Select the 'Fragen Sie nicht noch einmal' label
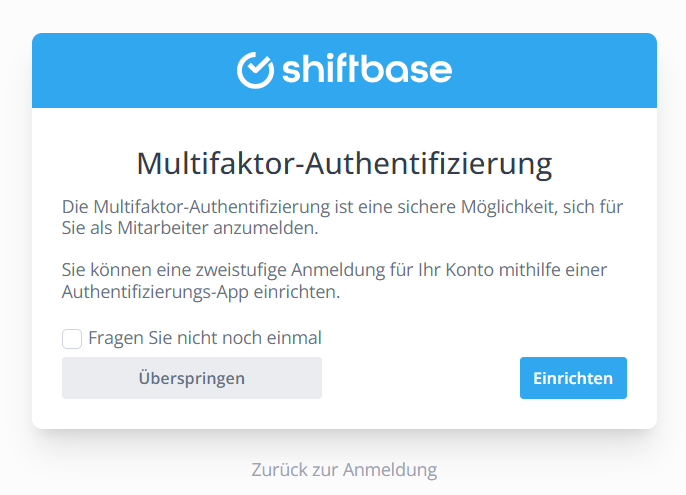Viewport: 686px width, 495px height. click(x=205, y=338)
